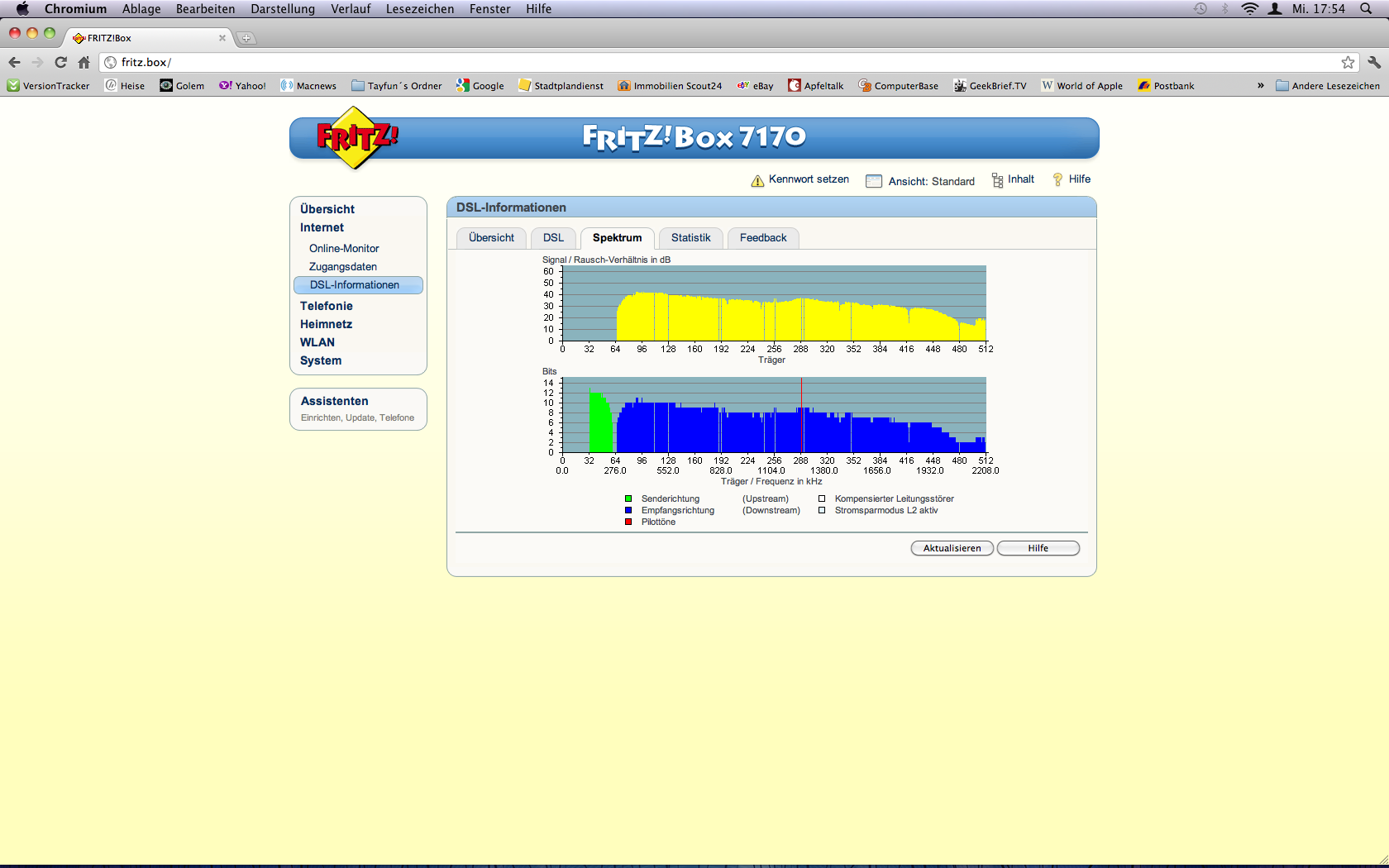Viewport: 1389px width, 868px height.
Task: Open the ComputerBase bookmark
Action: pyautogui.click(x=899, y=86)
